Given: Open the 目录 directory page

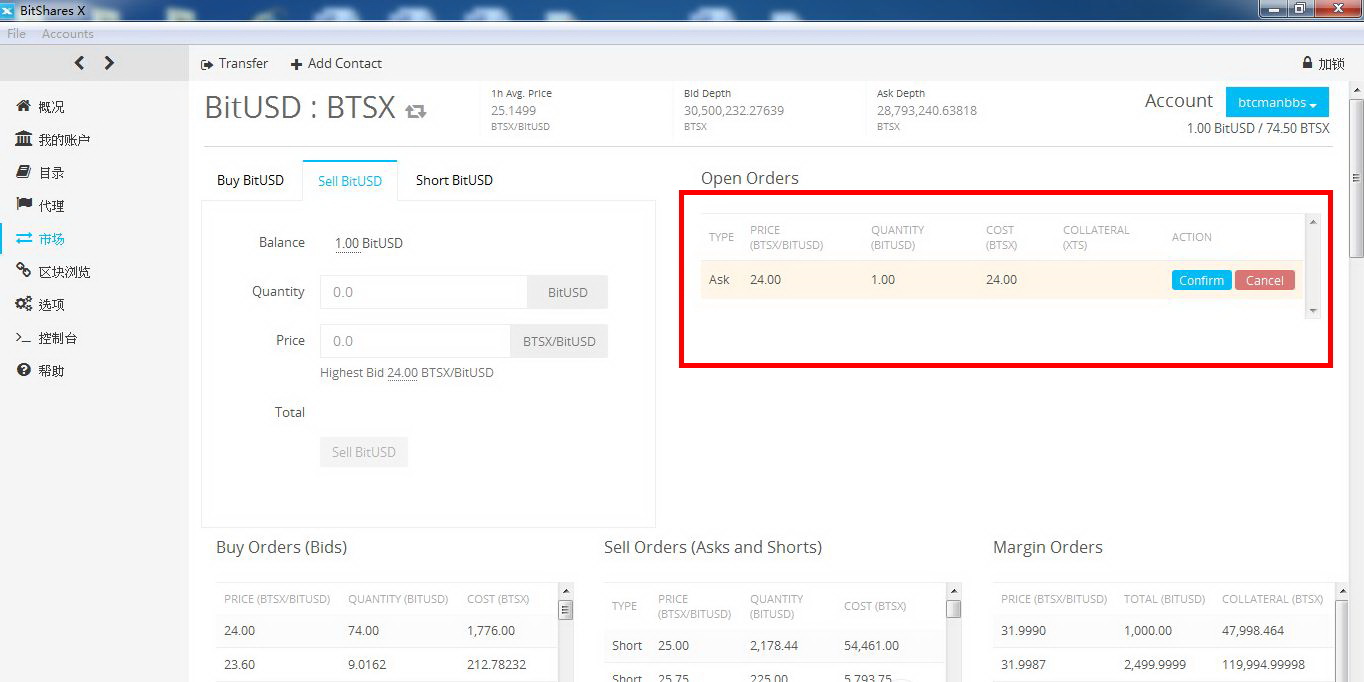Looking at the screenshot, I should pyautogui.click(x=41, y=172).
